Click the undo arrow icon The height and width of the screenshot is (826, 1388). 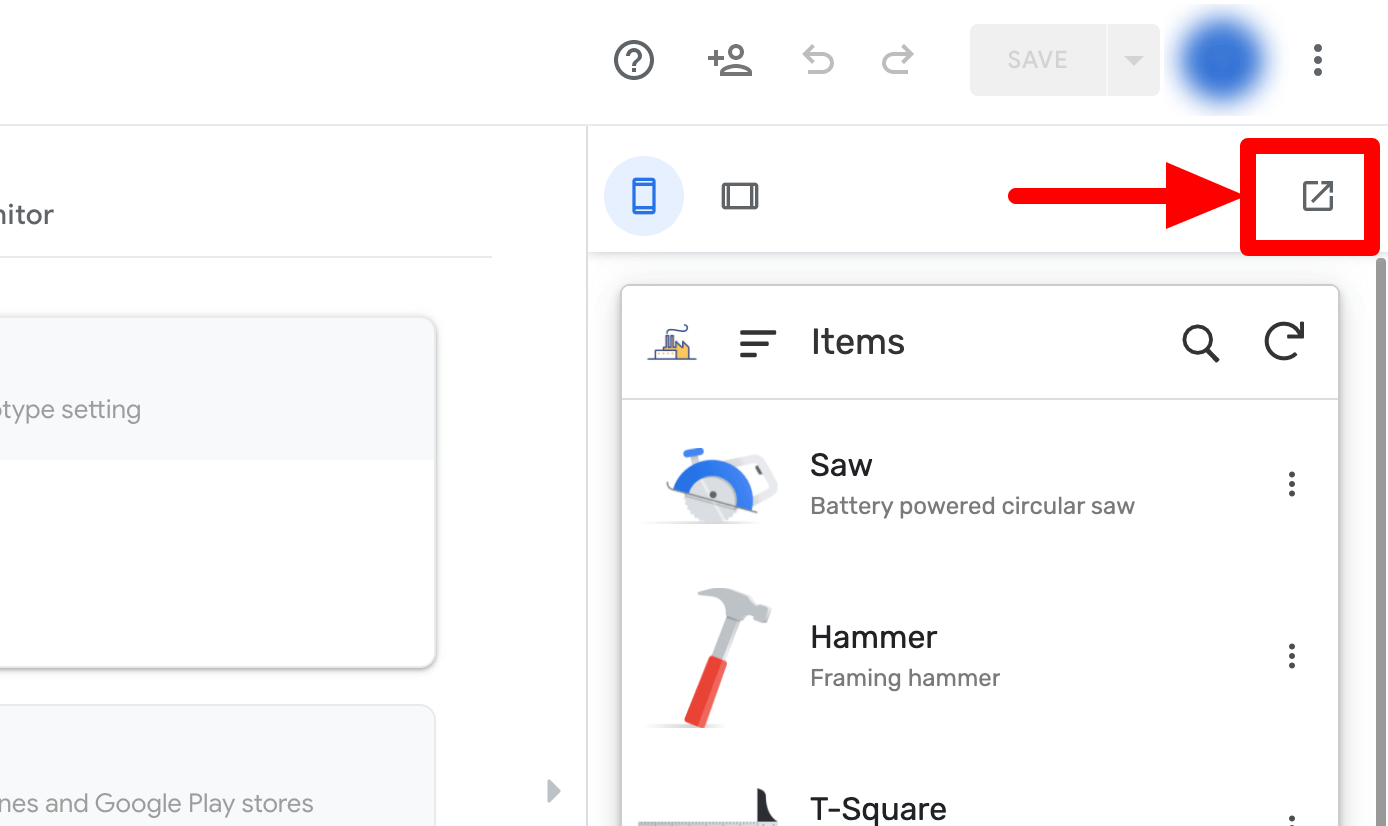click(x=818, y=61)
